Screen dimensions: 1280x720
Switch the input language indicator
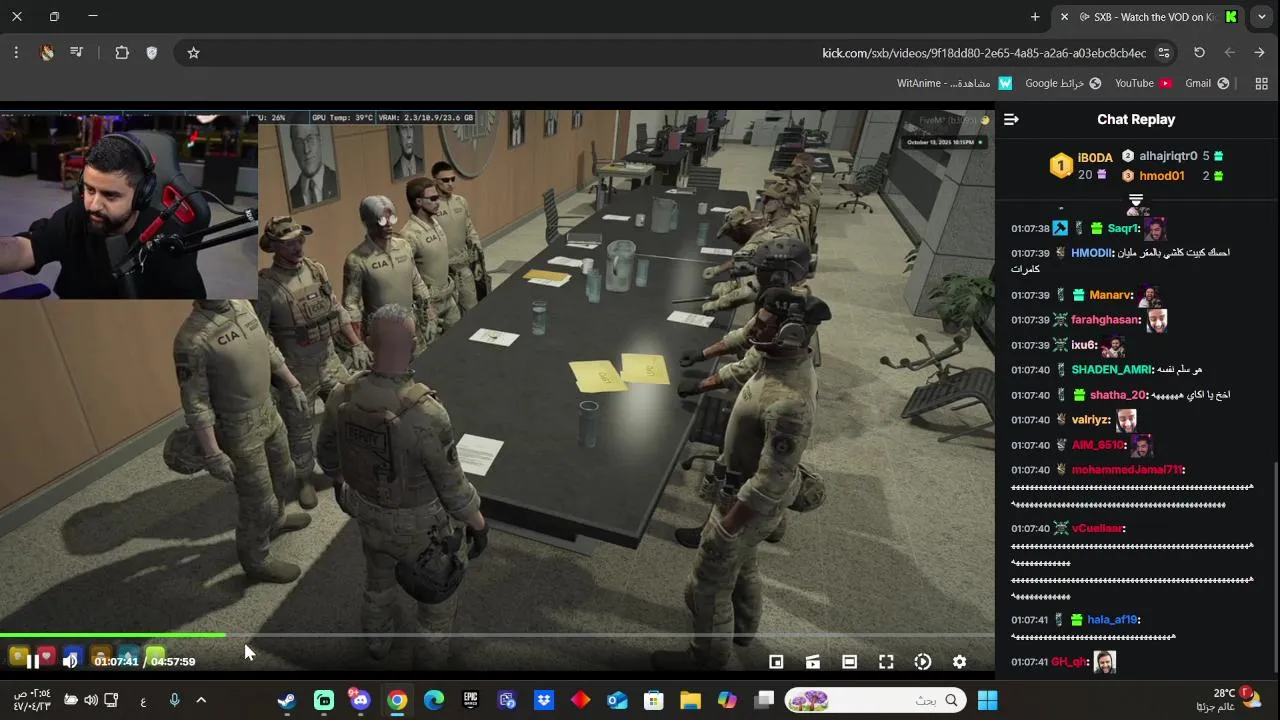(x=143, y=700)
